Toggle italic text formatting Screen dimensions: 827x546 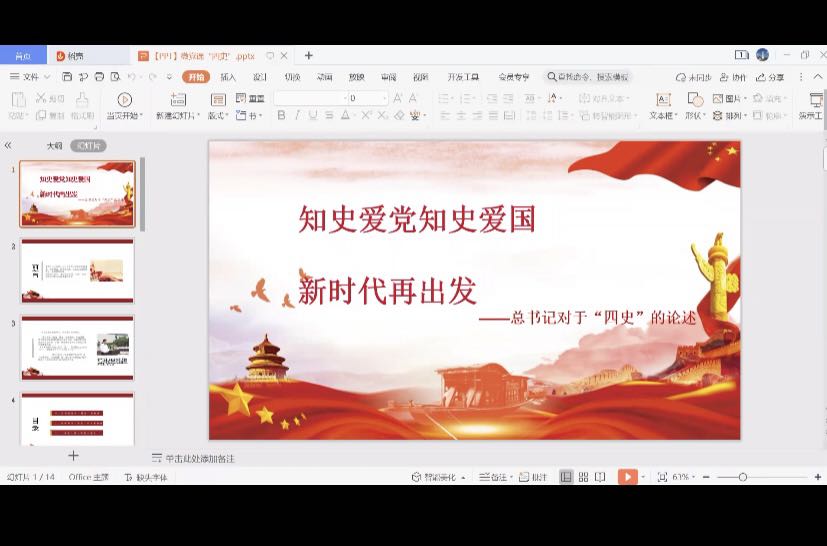(x=298, y=116)
